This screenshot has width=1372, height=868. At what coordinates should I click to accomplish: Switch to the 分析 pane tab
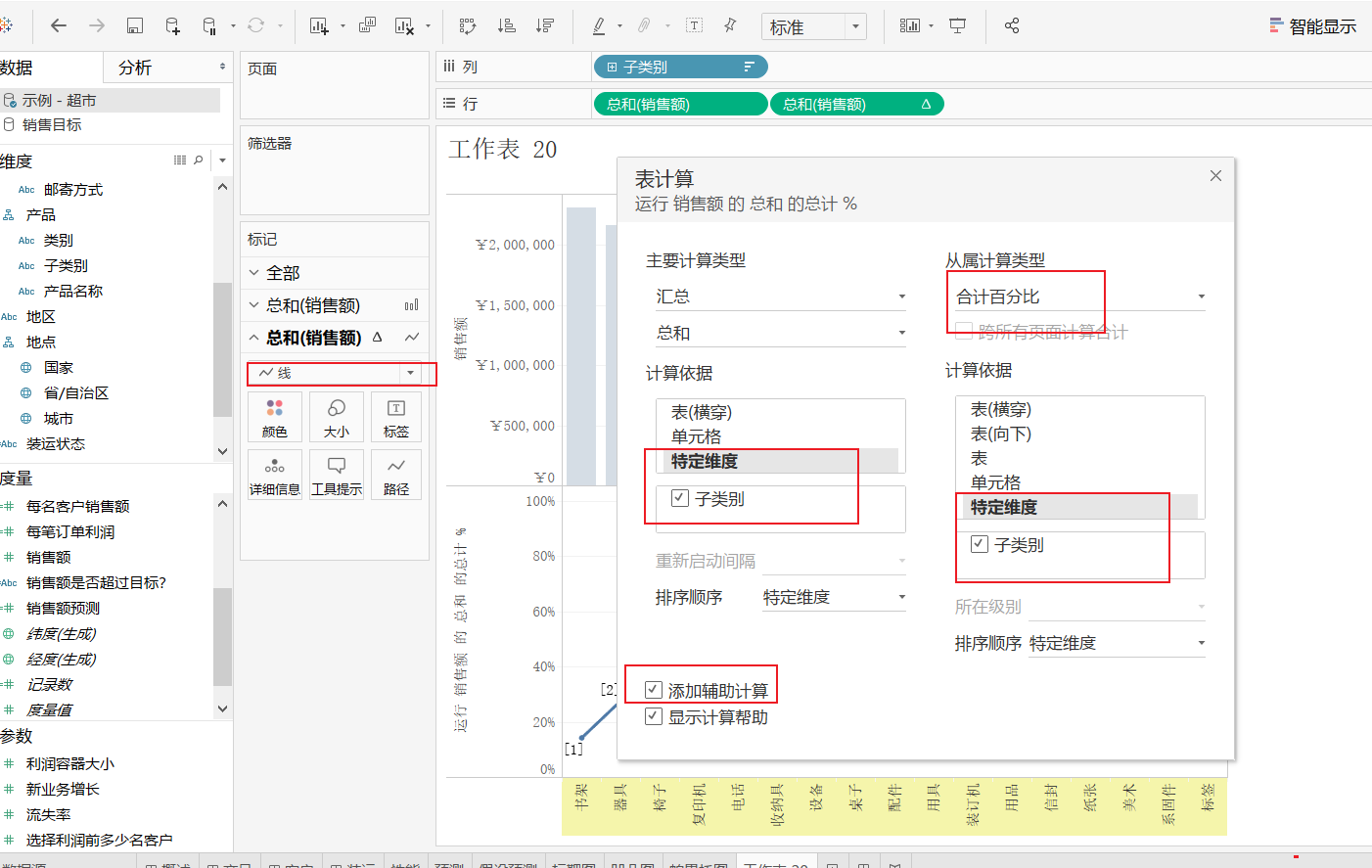point(135,68)
